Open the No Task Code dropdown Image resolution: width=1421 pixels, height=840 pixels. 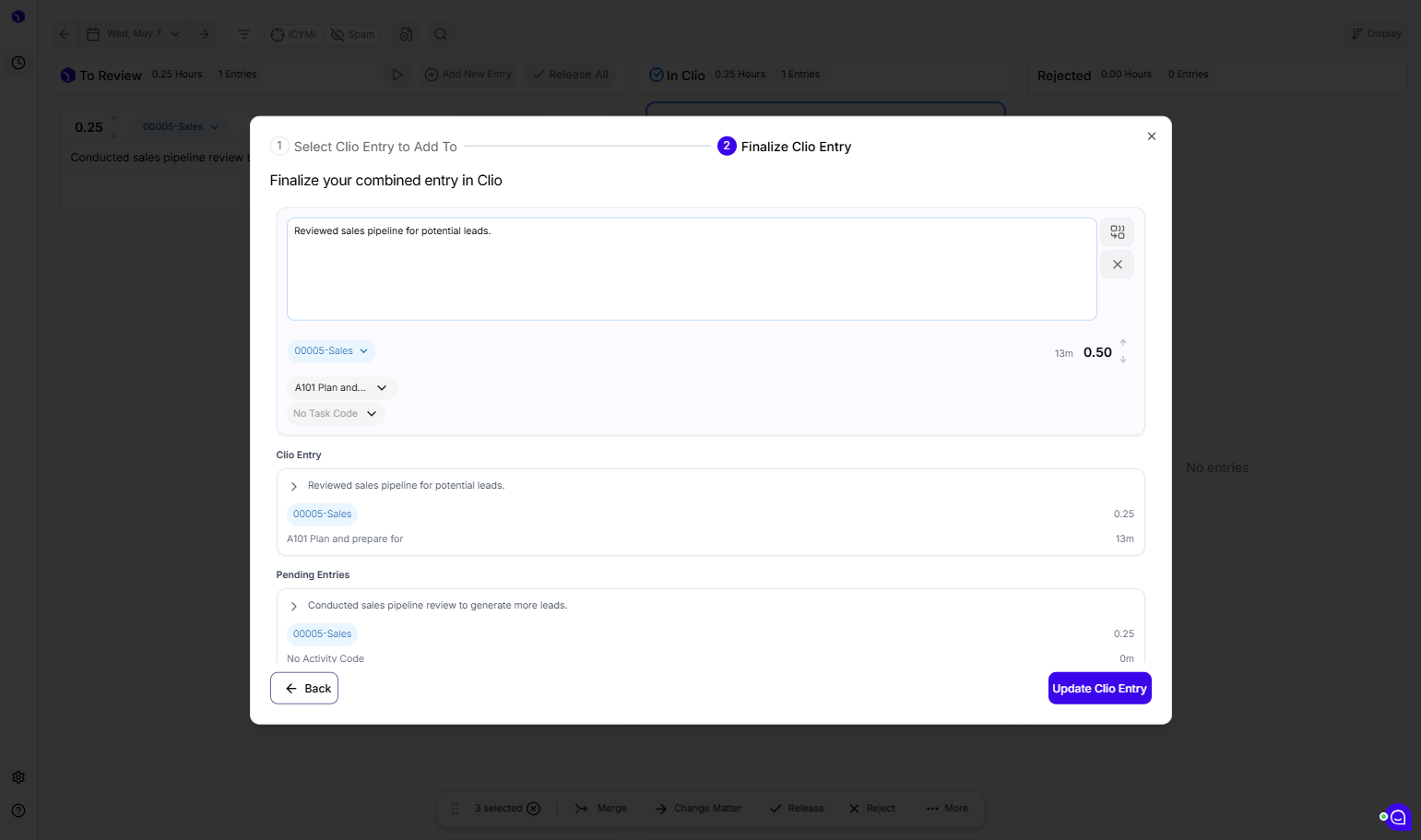click(x=336, y=414)
